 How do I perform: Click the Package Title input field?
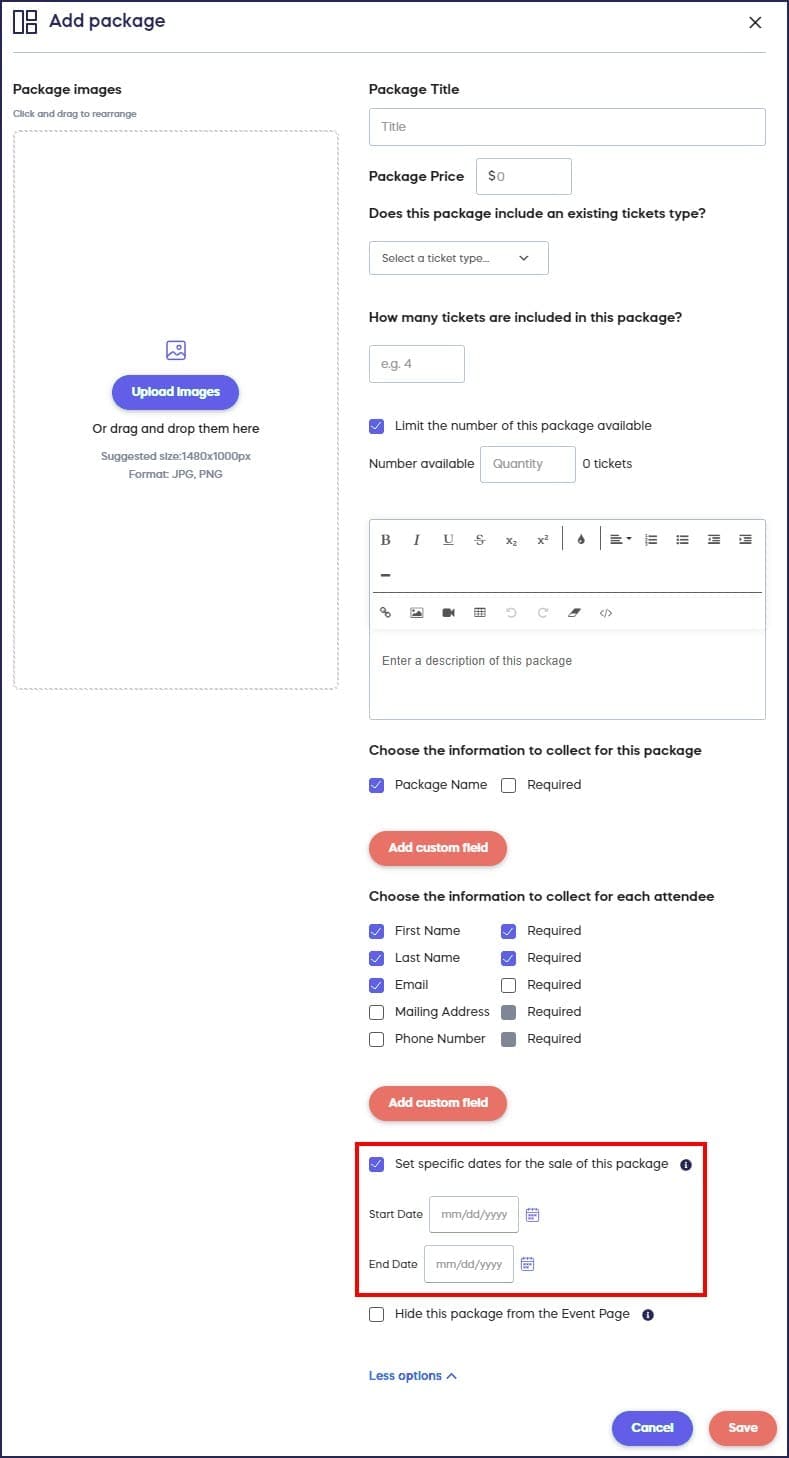[x=567, y=127]
